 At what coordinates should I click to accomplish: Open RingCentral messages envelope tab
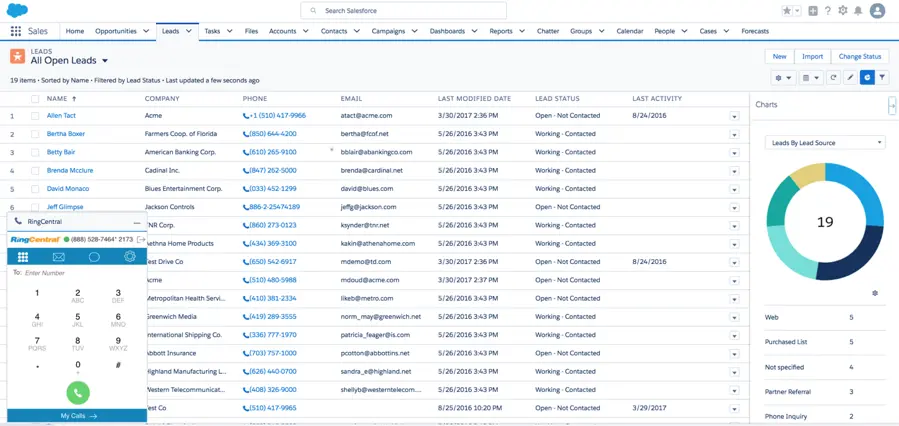(x=59, y=257)
